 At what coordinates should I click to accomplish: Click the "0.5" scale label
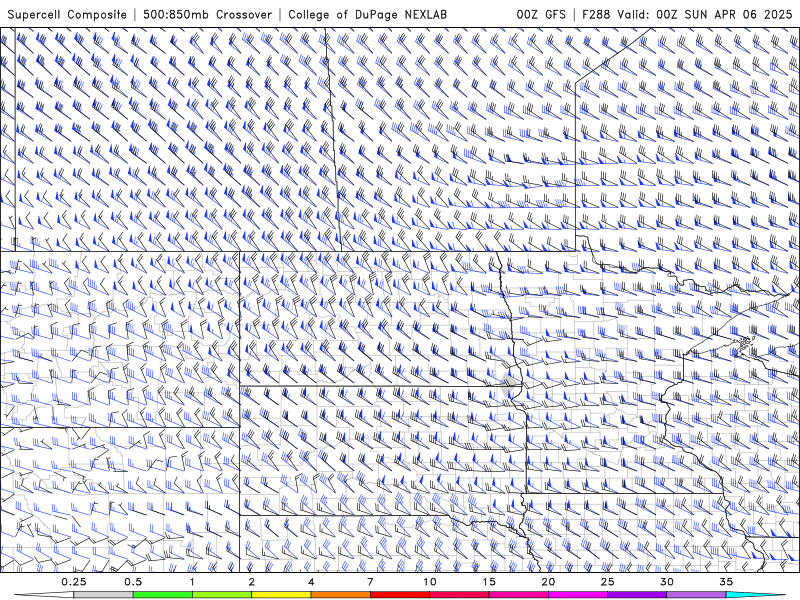pyautogui.click(x=133, y=582)
